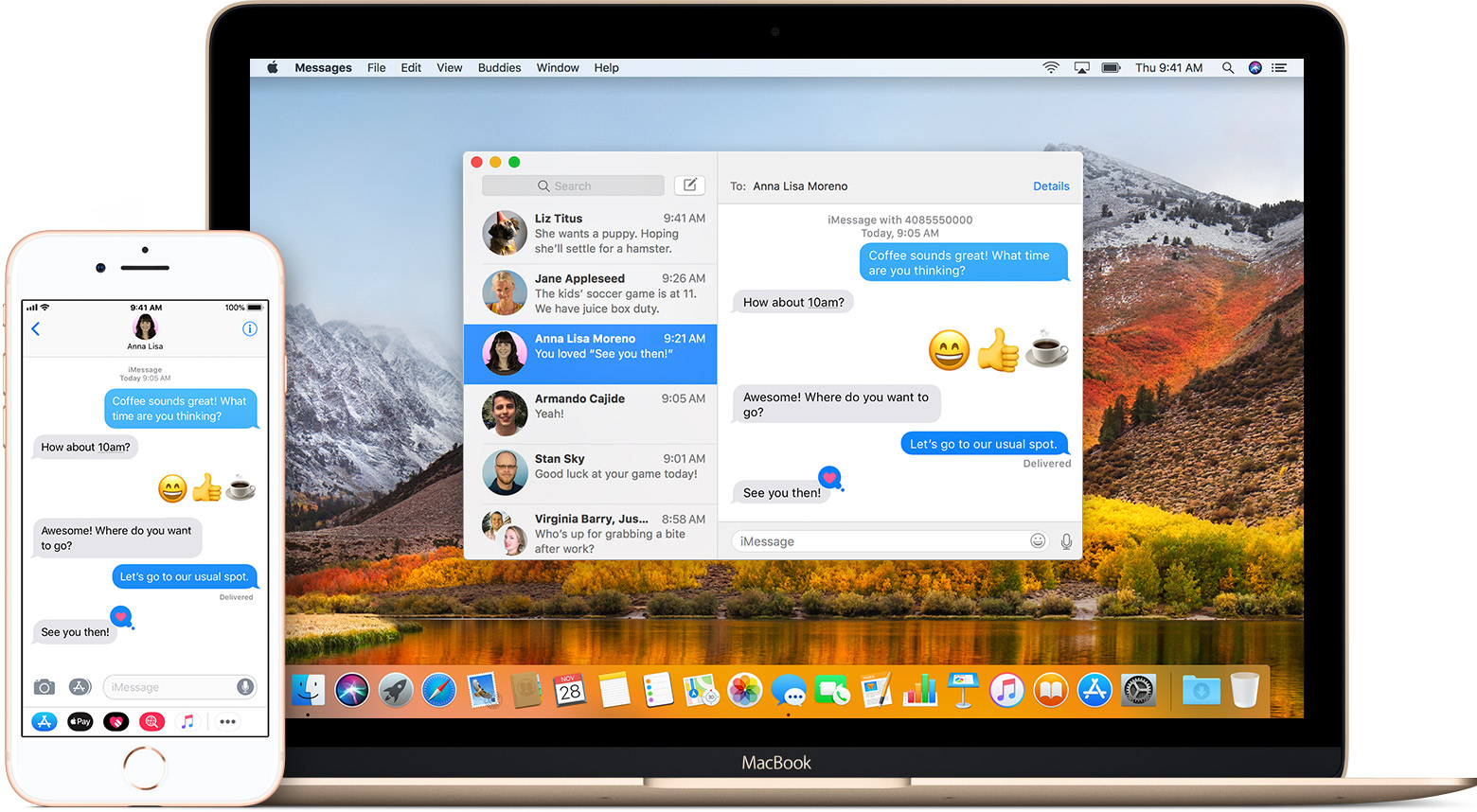
Task: Select Apple Pay in the iMessage app drawer
Action: point(80,721)
